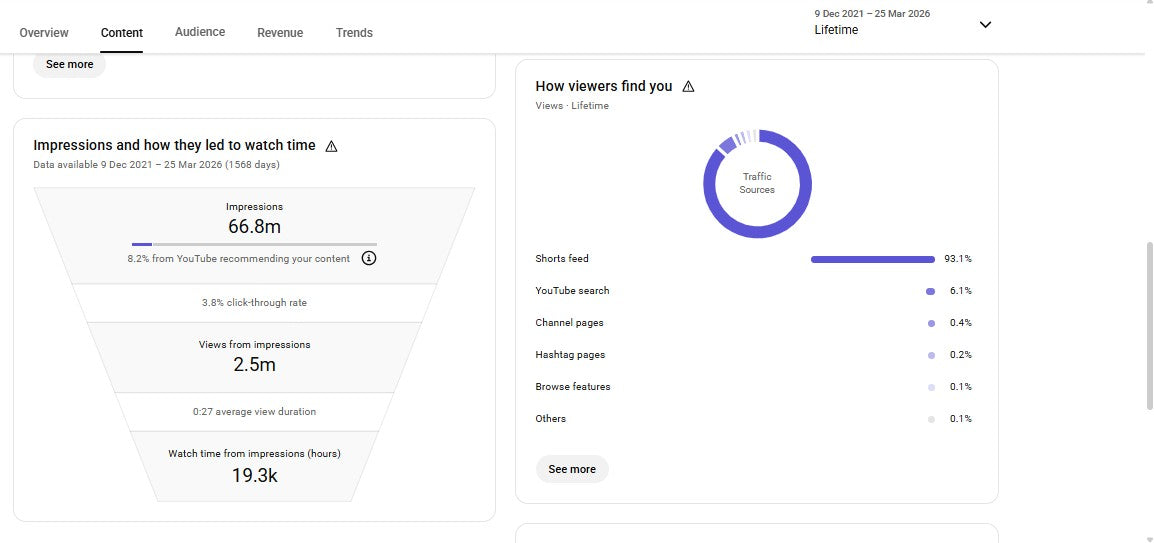
Task: Click the 6.1% YouTube search percentage
Action: [x=960, y=291]
